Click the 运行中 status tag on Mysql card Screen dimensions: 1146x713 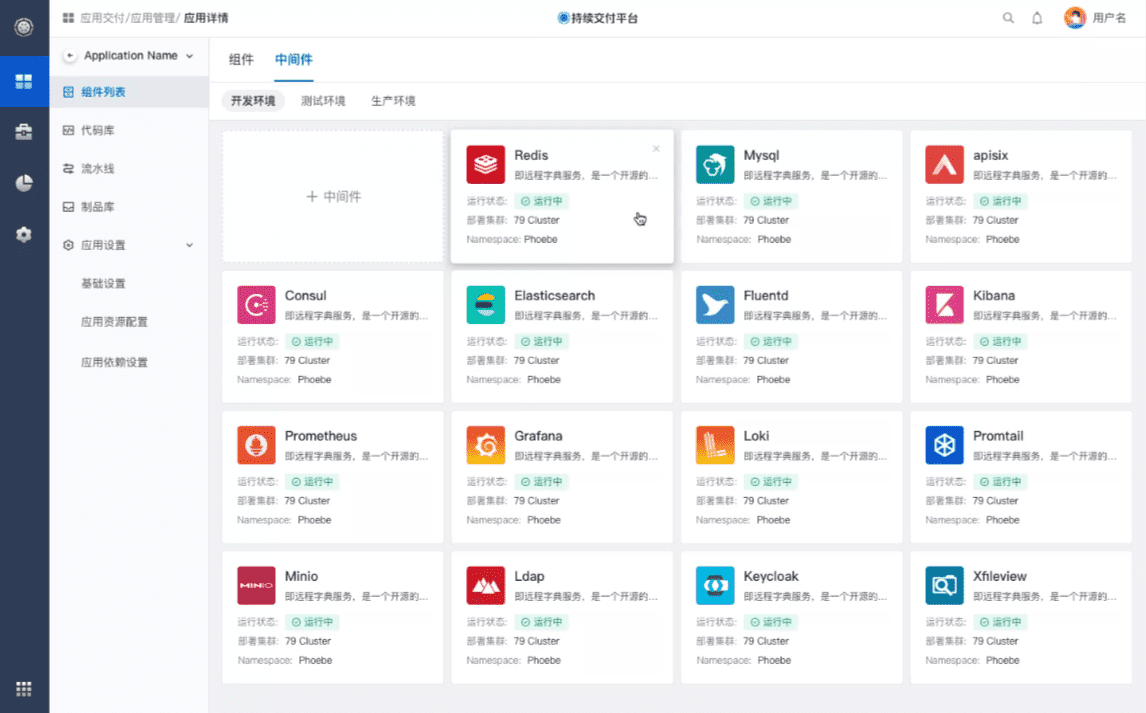pyautogui.click(x=770, y=201)
